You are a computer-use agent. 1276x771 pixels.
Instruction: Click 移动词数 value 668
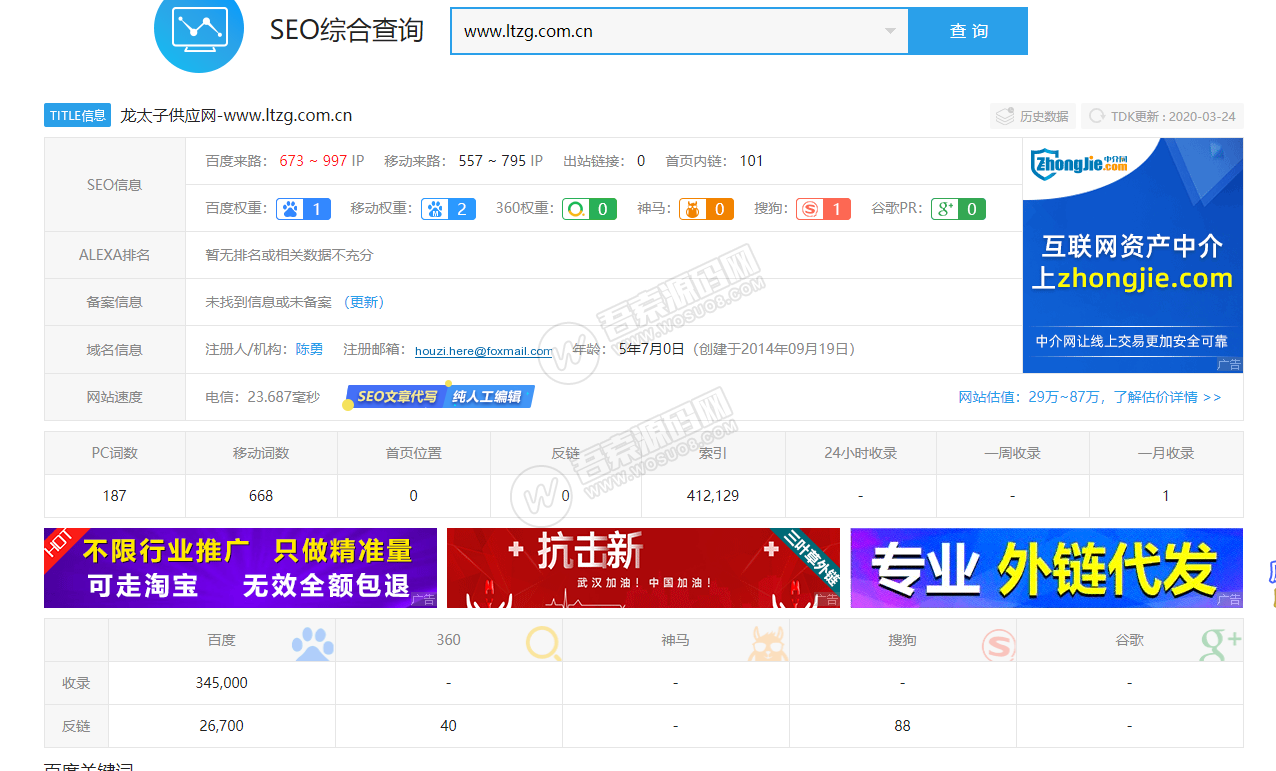[x=261, y=496]
